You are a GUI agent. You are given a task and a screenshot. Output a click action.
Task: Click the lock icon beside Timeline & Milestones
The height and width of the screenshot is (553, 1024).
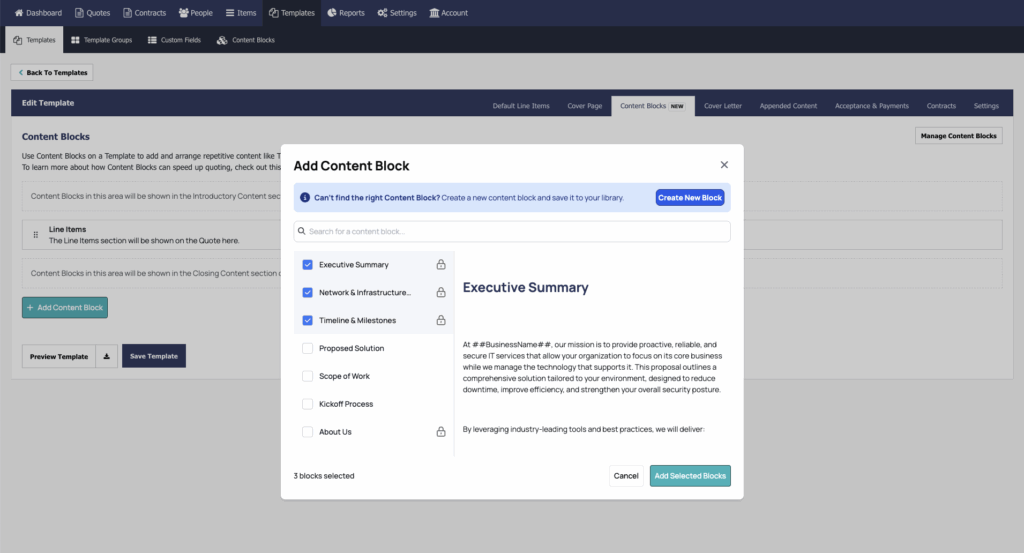click(x=441, y=321)
